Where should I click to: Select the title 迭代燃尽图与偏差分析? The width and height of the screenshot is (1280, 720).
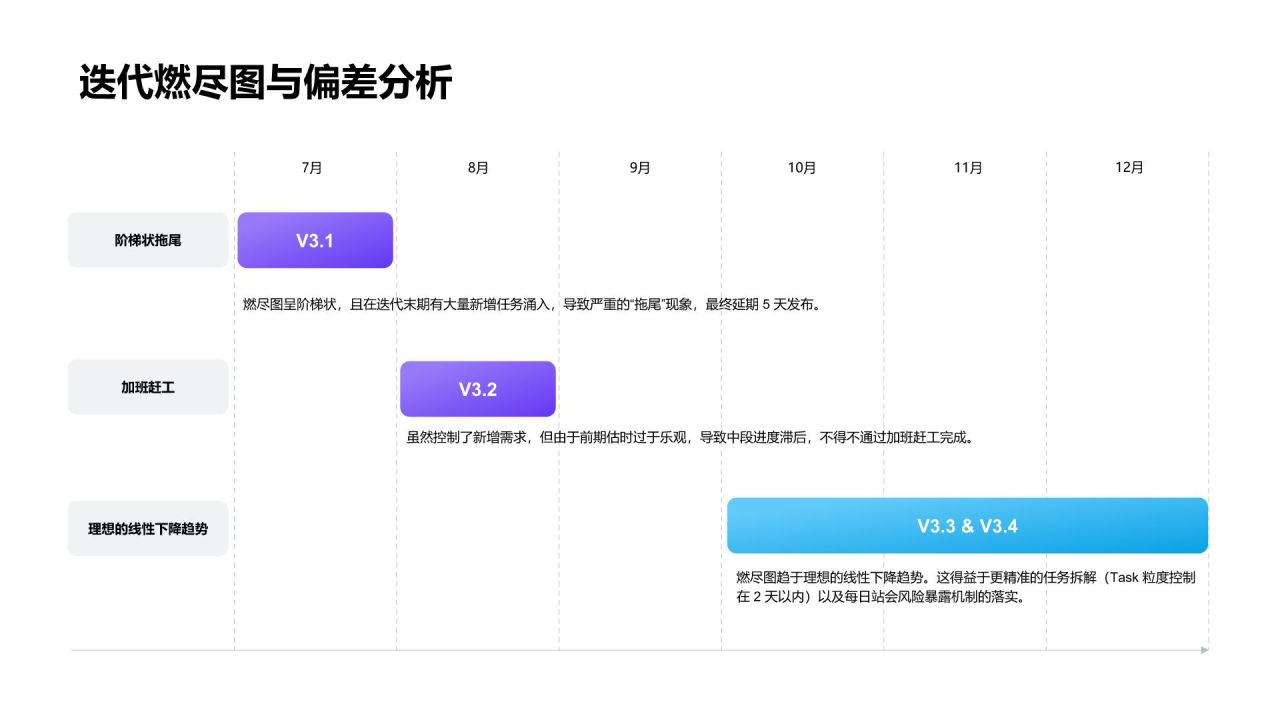coord(265,83)
